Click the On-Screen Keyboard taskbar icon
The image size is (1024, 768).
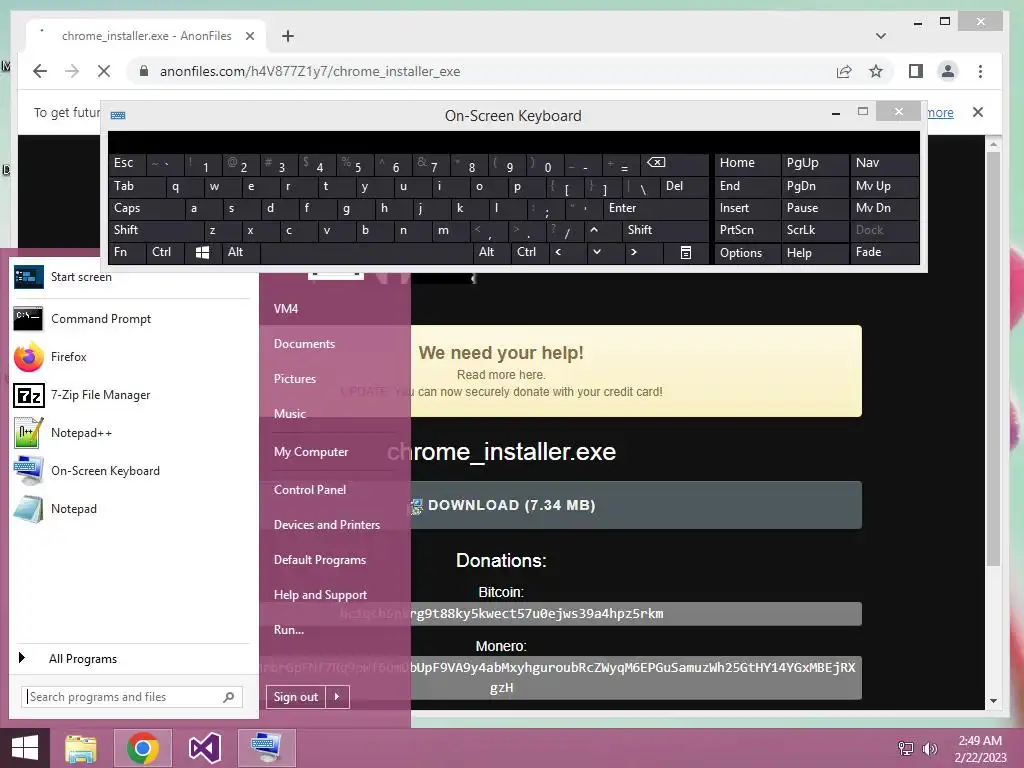click(266, 748)
